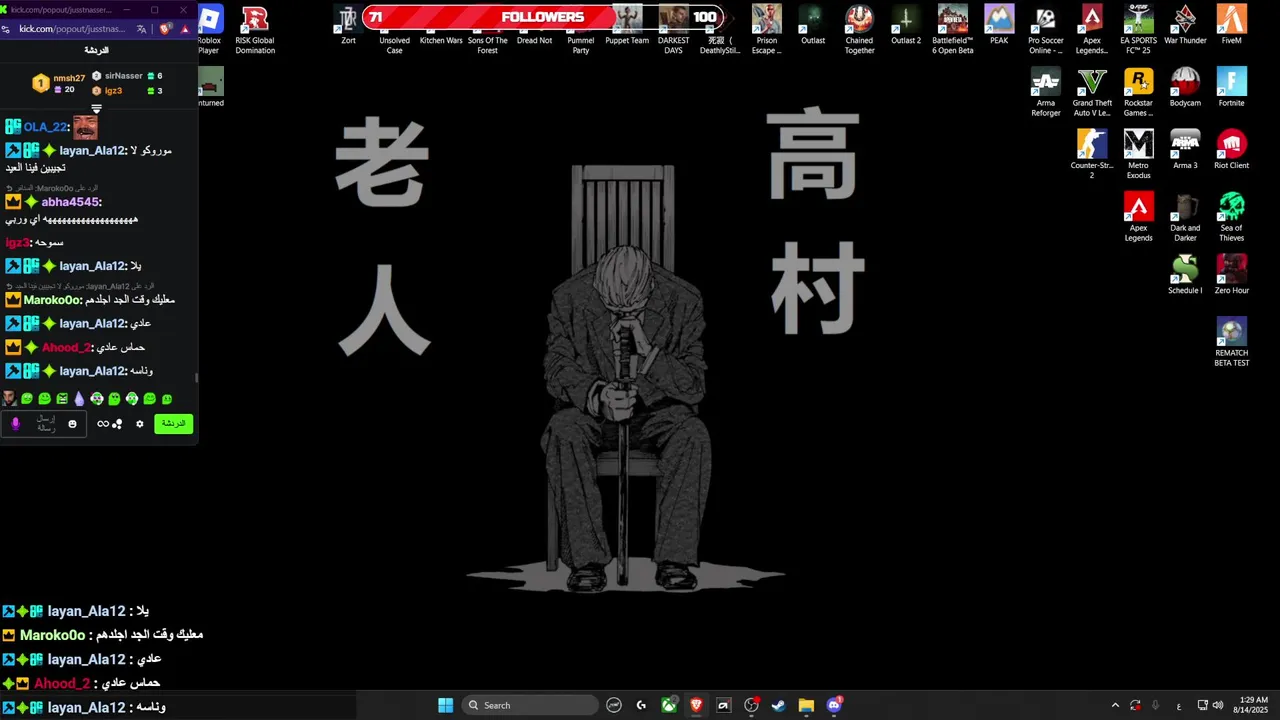Image resolution: width=1280 pixels, height=720 pixels.
Task: Open chat settings gear in Kick chat
Action: [140, 424]
